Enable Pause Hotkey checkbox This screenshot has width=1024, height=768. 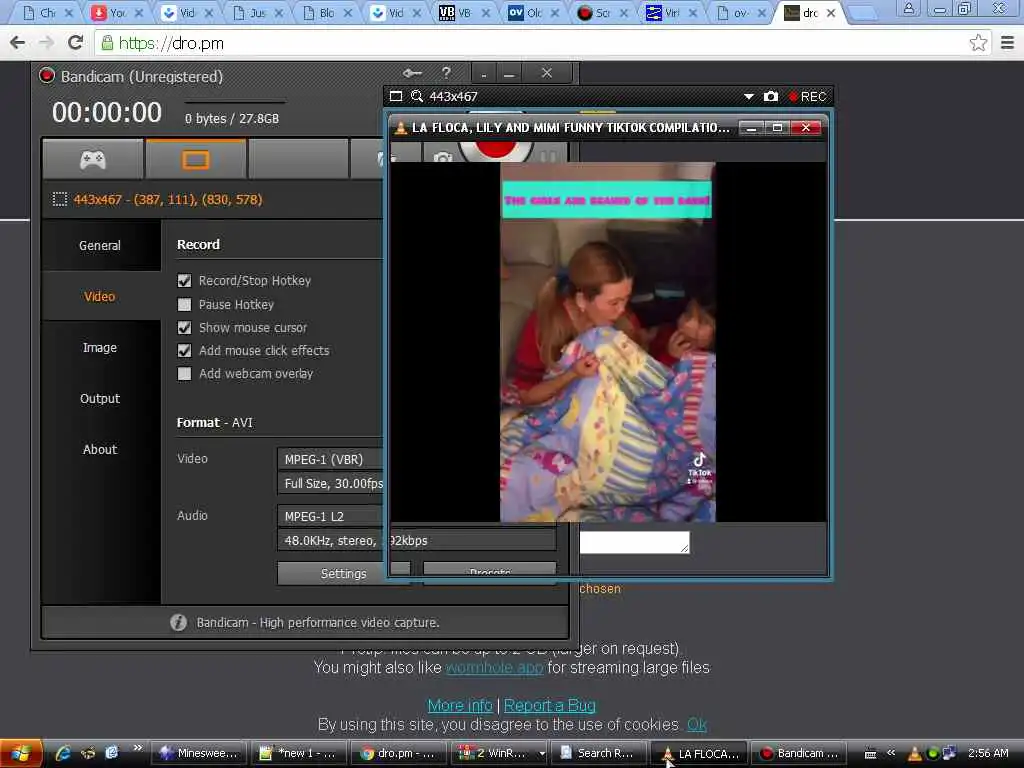tap(185, 304)
